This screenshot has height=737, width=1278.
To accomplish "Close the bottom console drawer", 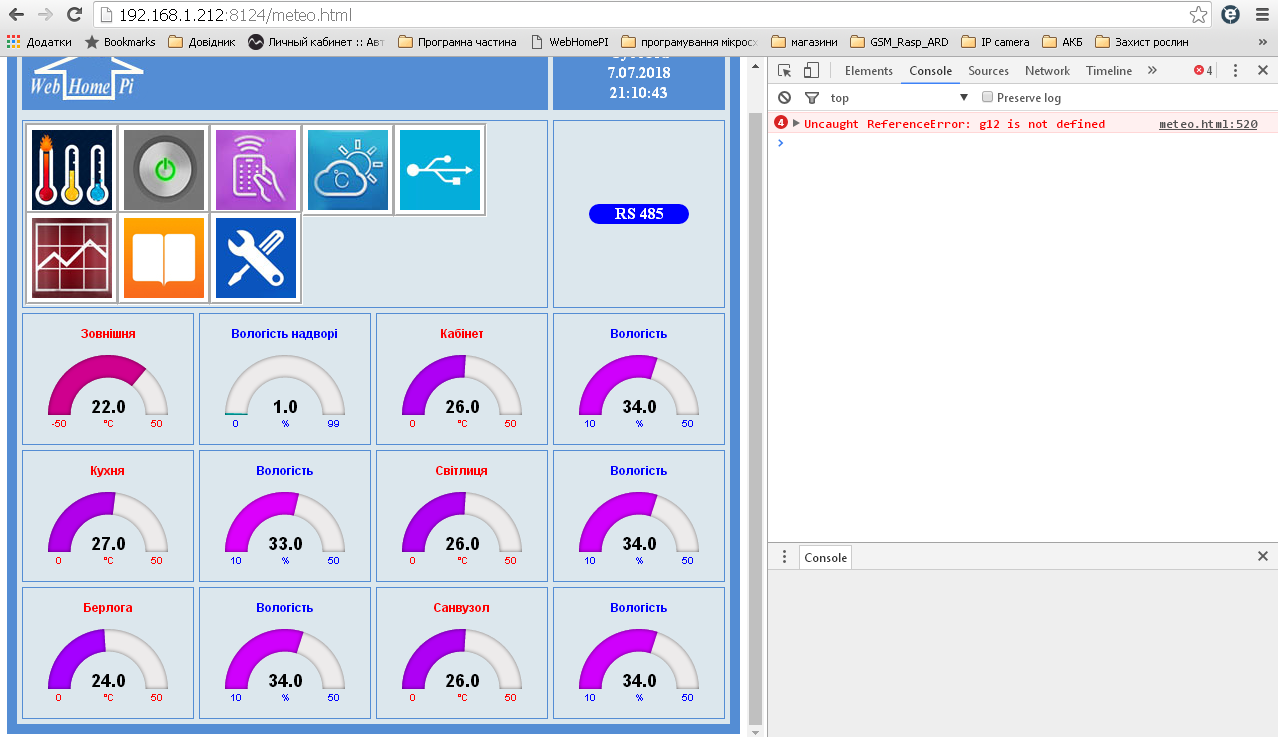I will coord(1263,556).
